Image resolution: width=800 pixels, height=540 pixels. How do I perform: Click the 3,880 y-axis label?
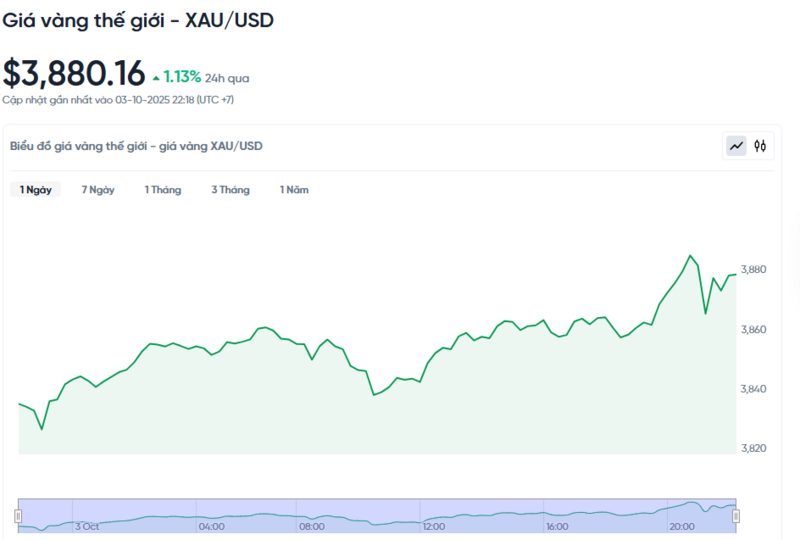(x=752, y=270)
